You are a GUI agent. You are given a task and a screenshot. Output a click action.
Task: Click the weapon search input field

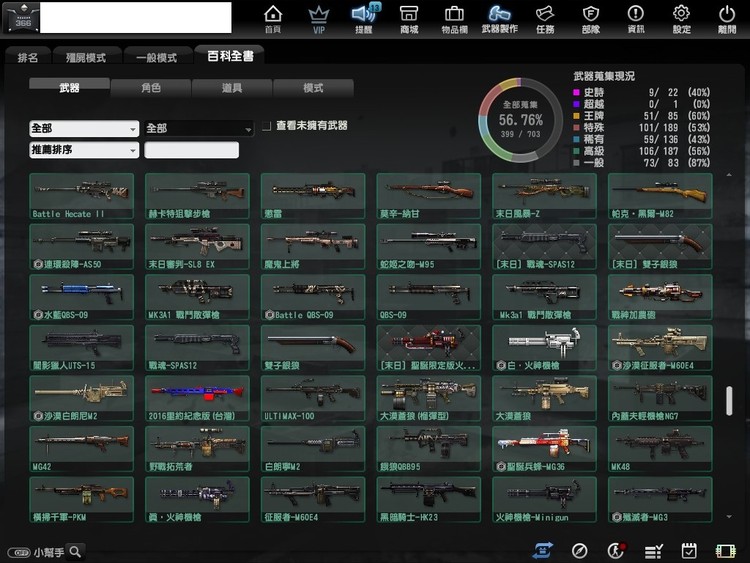tap(191, 150)
